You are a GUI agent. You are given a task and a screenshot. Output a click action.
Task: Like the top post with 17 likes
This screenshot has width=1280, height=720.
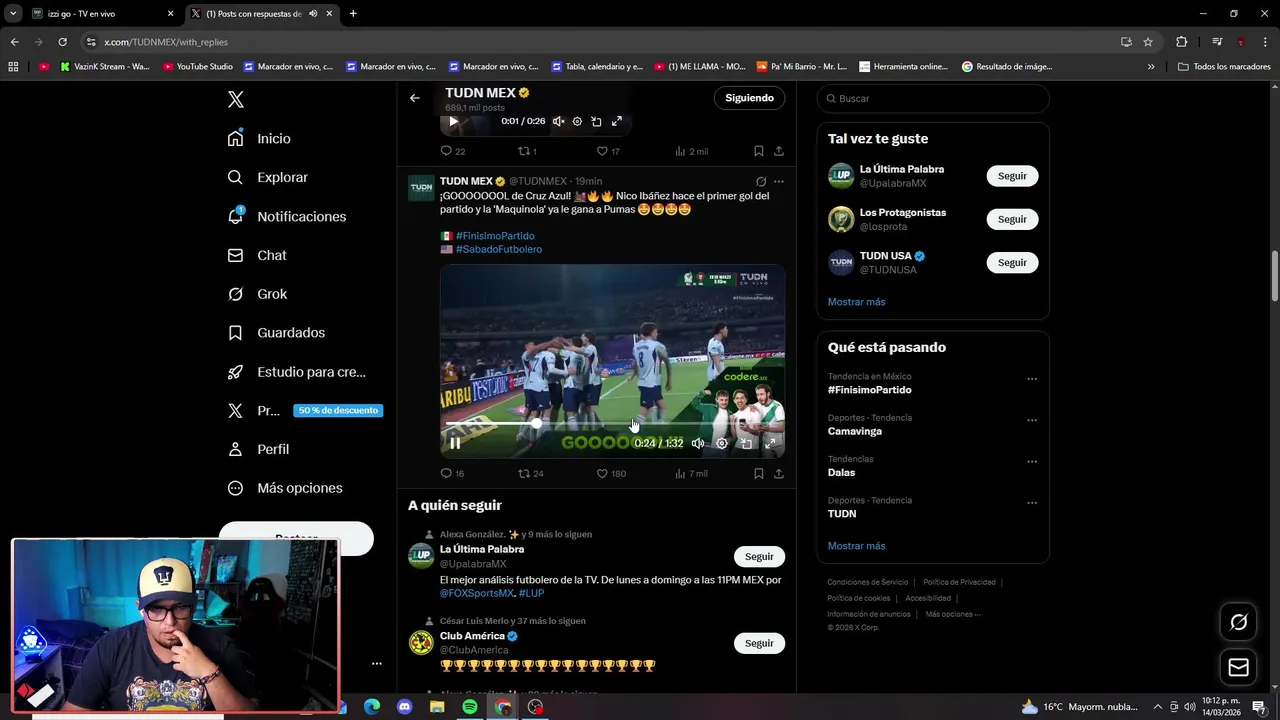608,151
